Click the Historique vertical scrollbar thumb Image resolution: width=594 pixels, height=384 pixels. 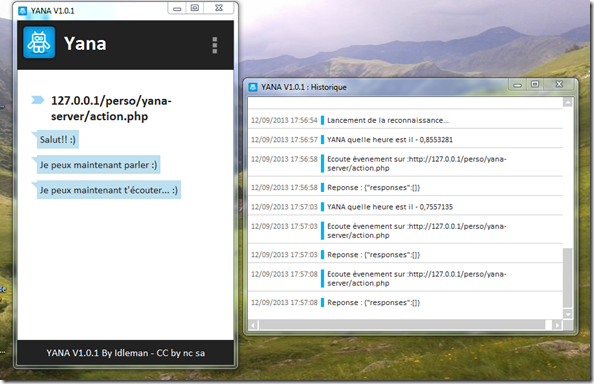(567, 278)
